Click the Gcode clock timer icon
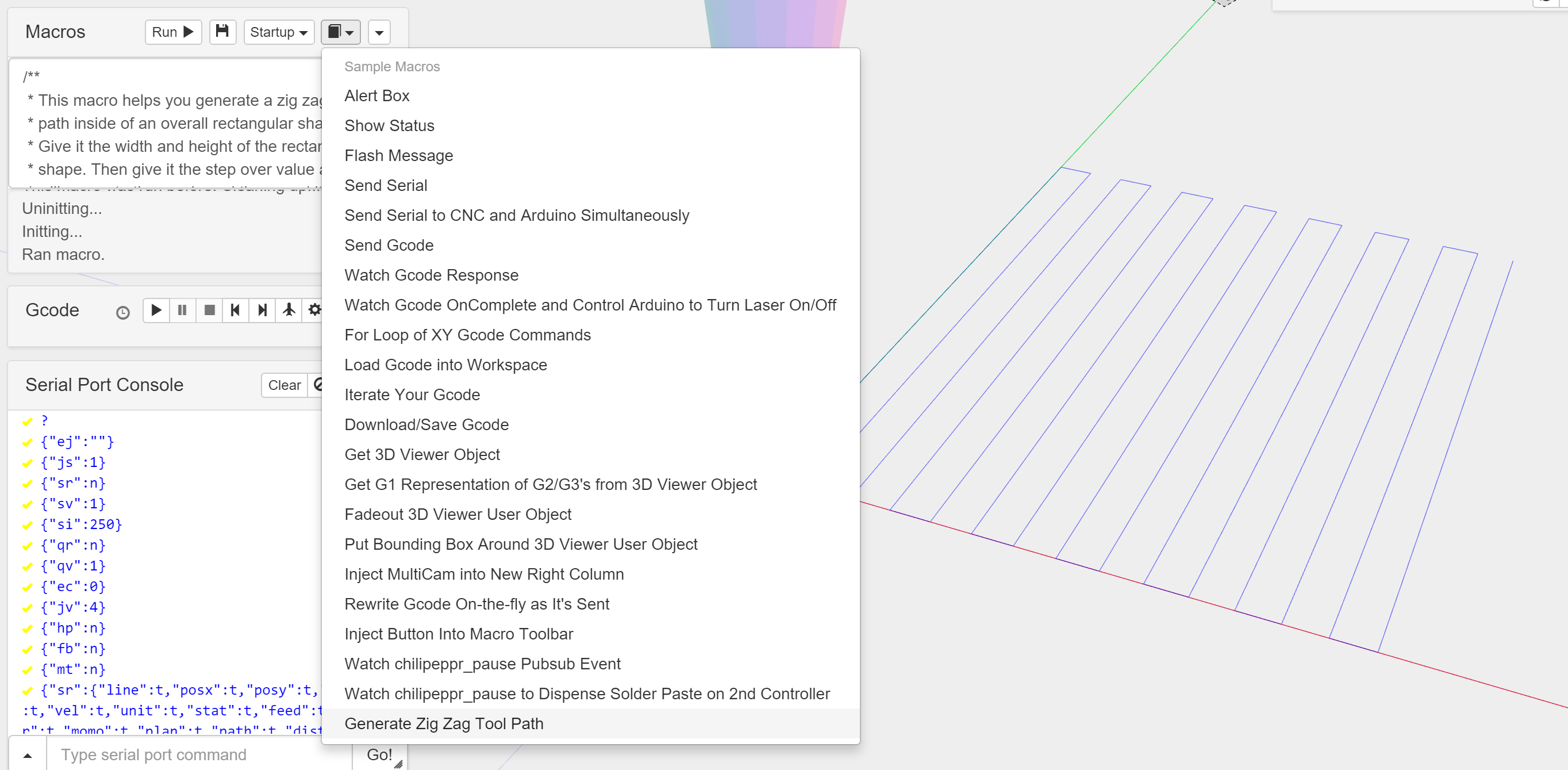This screenshot has height=770, width=1568. [123, 312]
